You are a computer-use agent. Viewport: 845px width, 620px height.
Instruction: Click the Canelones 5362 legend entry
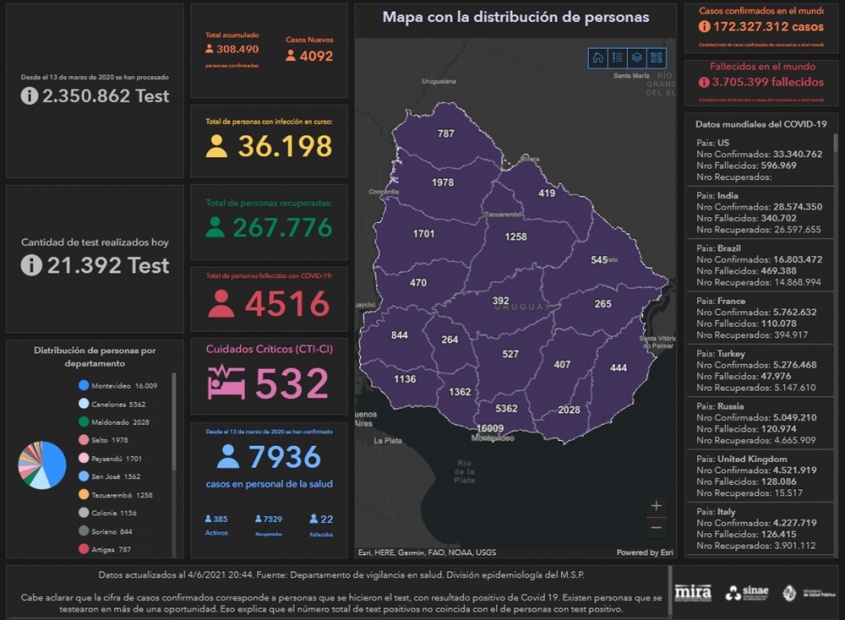(118, 404)
